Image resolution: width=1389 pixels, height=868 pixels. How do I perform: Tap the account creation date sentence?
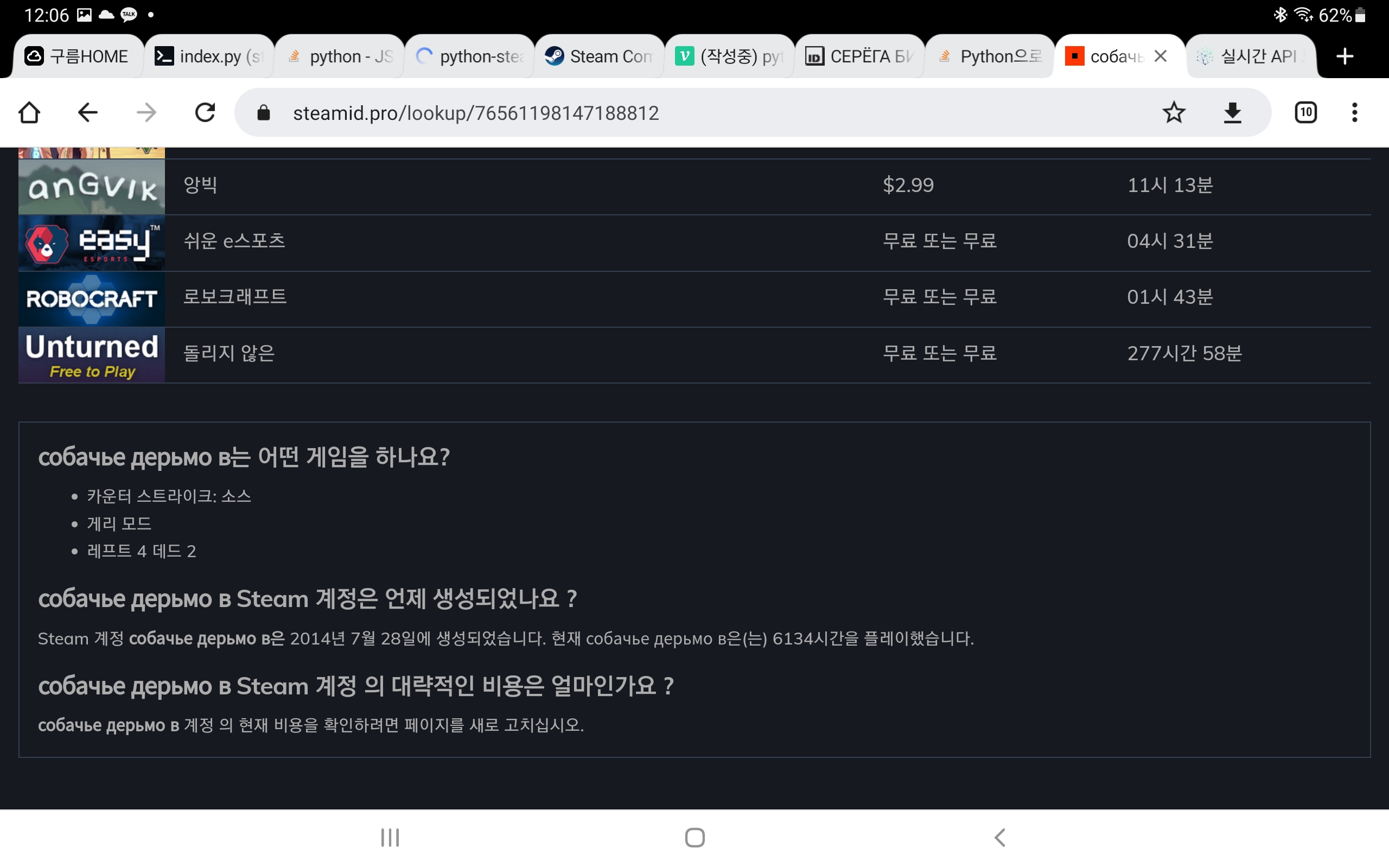[x=506, y=639]
